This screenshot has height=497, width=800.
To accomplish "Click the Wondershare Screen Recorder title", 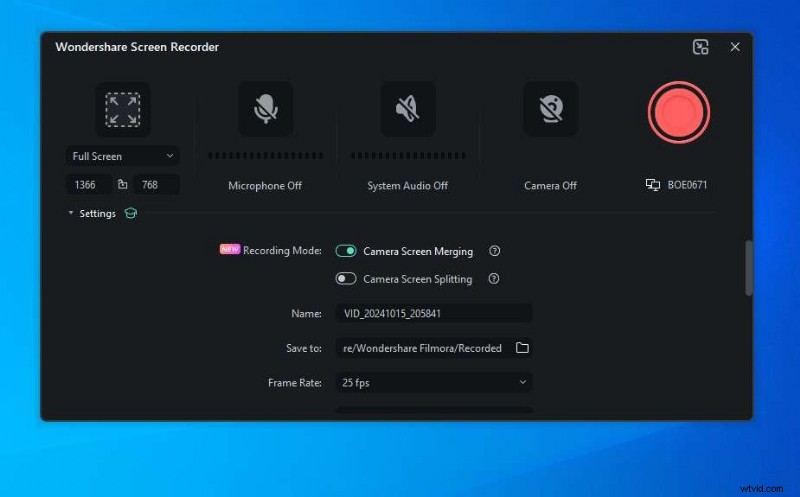I will 137,47.
